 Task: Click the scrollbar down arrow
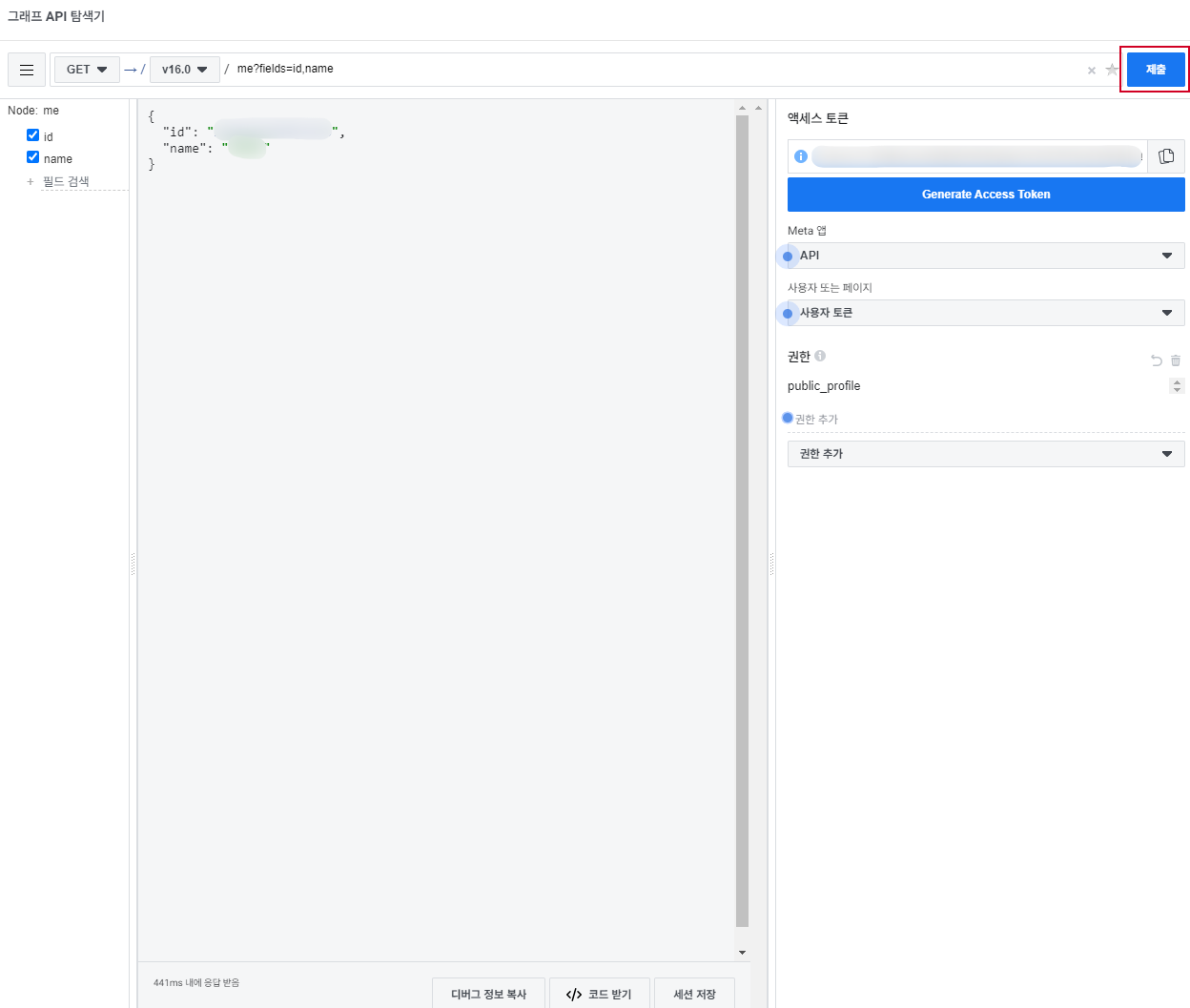pyautogui.click(x=743, y=952)
